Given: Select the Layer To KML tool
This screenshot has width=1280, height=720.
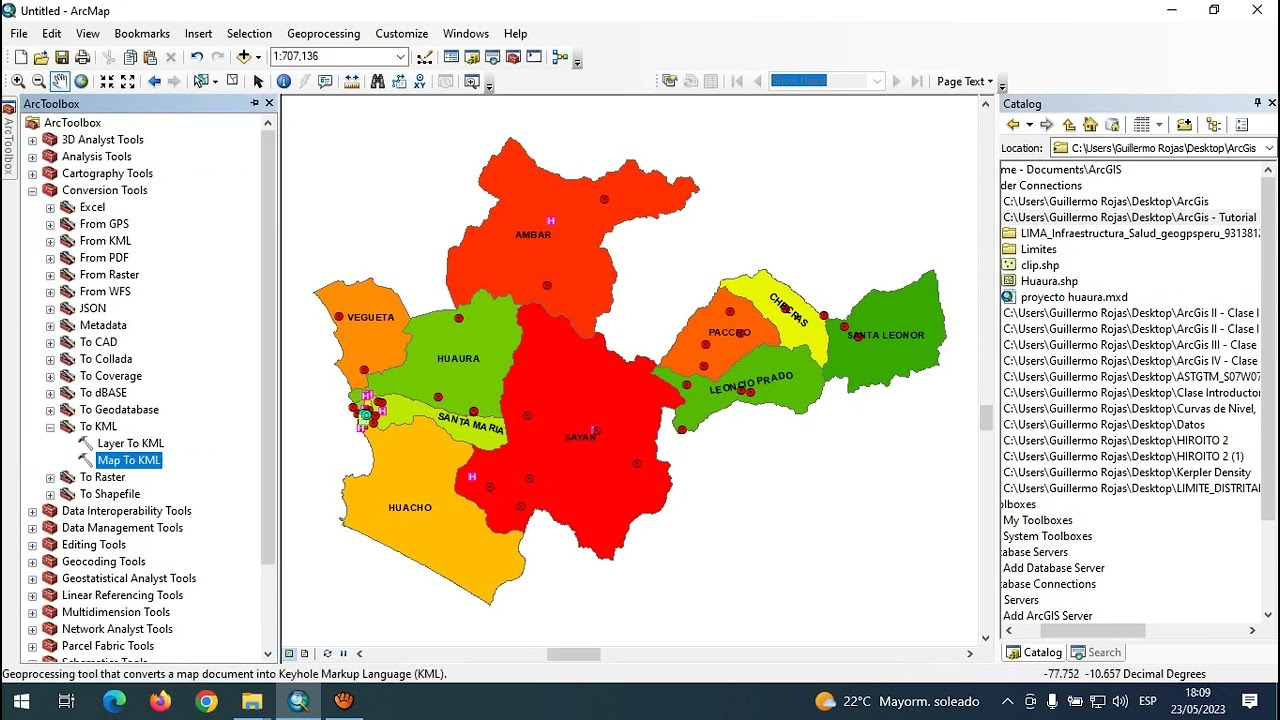Looking at the screenshot, I should tap(130, 443).
